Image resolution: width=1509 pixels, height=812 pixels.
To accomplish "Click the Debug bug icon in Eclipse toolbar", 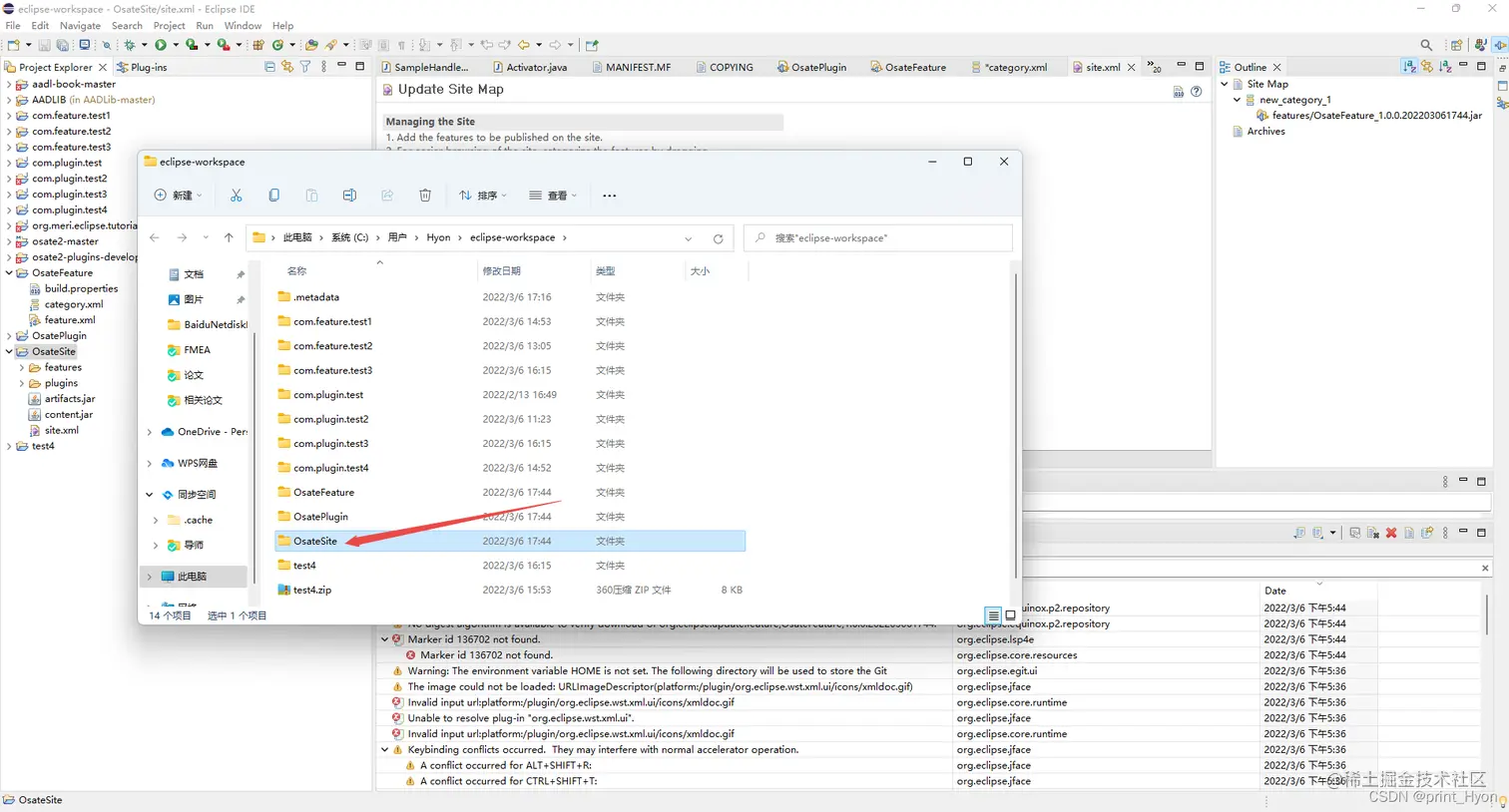I will (x=129, y=45).
